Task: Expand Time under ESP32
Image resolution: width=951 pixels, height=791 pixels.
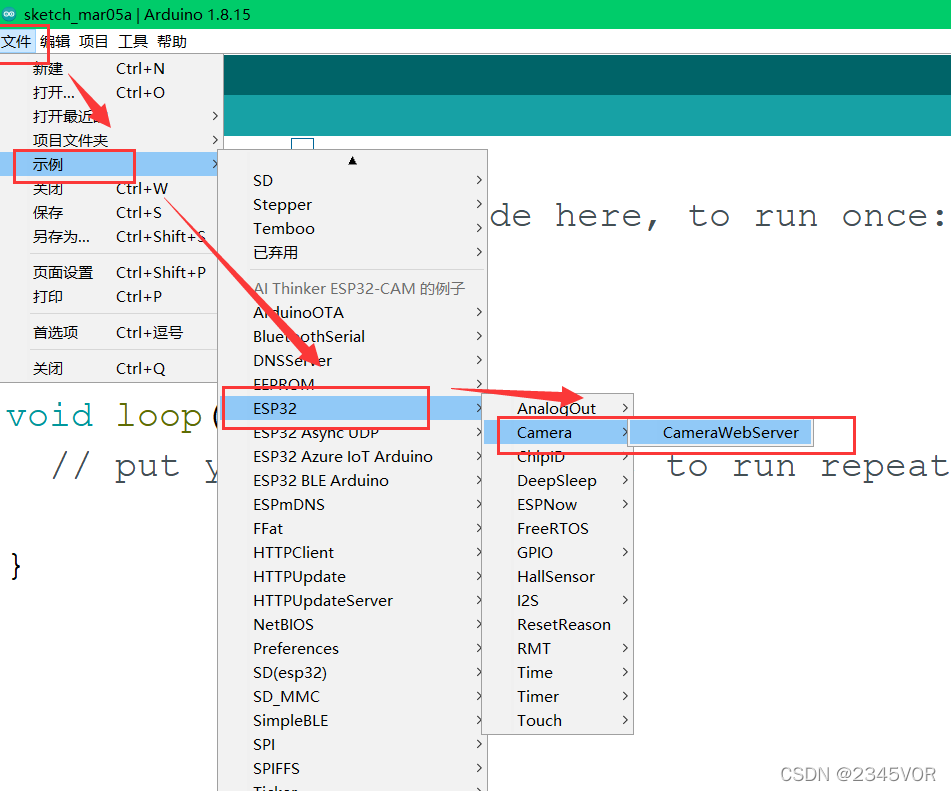Action: [557, 672]
